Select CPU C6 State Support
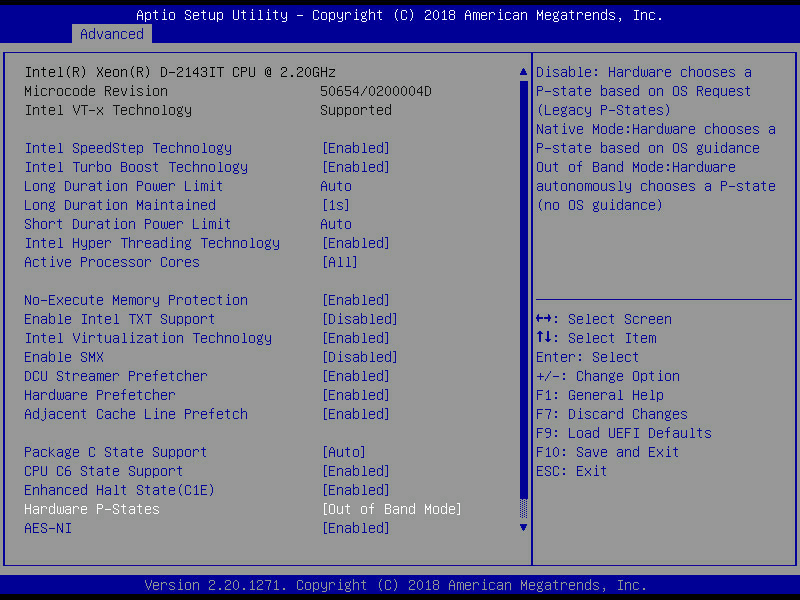The height and width of the screenshot is (600, 800). tap(104, 471)
